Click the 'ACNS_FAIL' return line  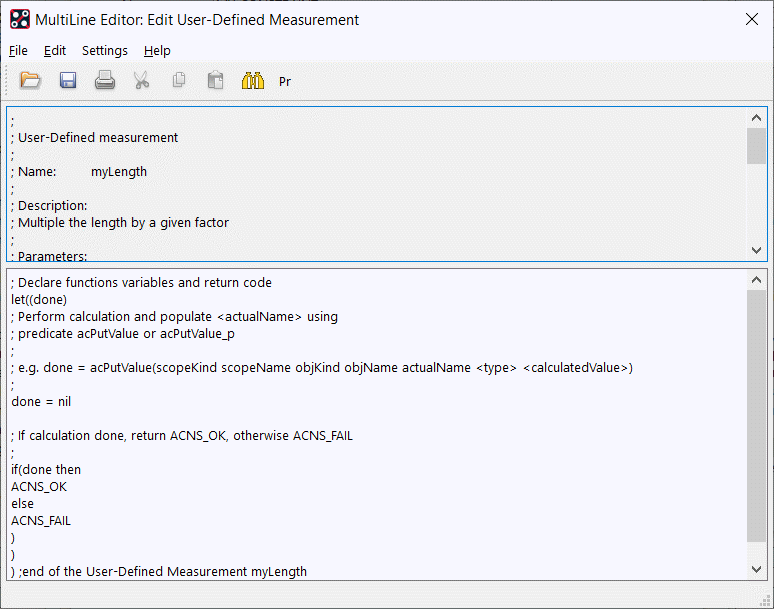[x=41, y=521]
